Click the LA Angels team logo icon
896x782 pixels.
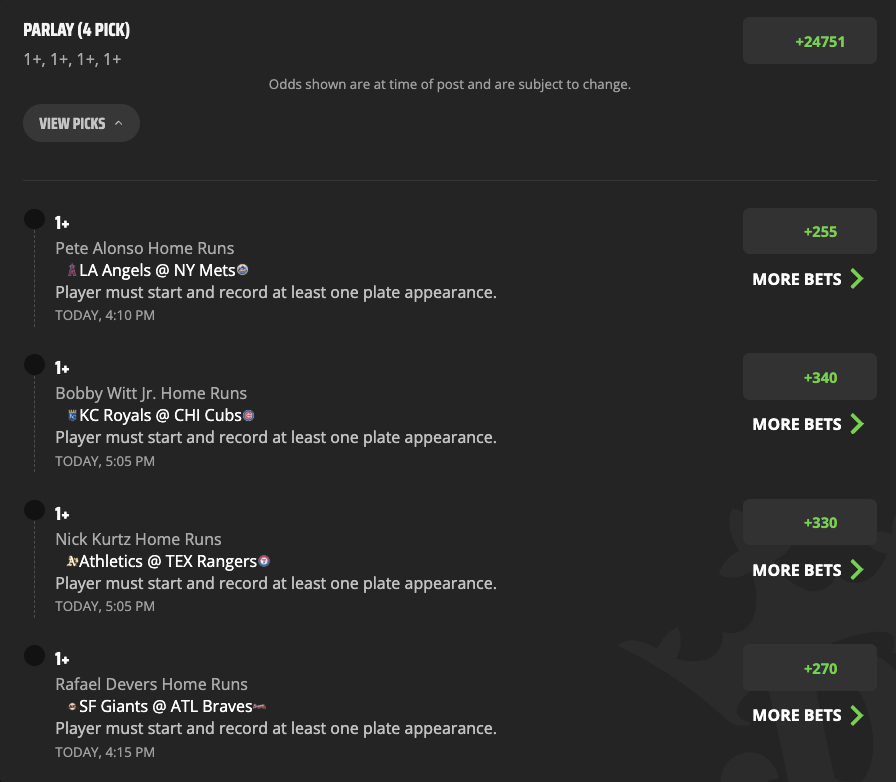(72, 270)
